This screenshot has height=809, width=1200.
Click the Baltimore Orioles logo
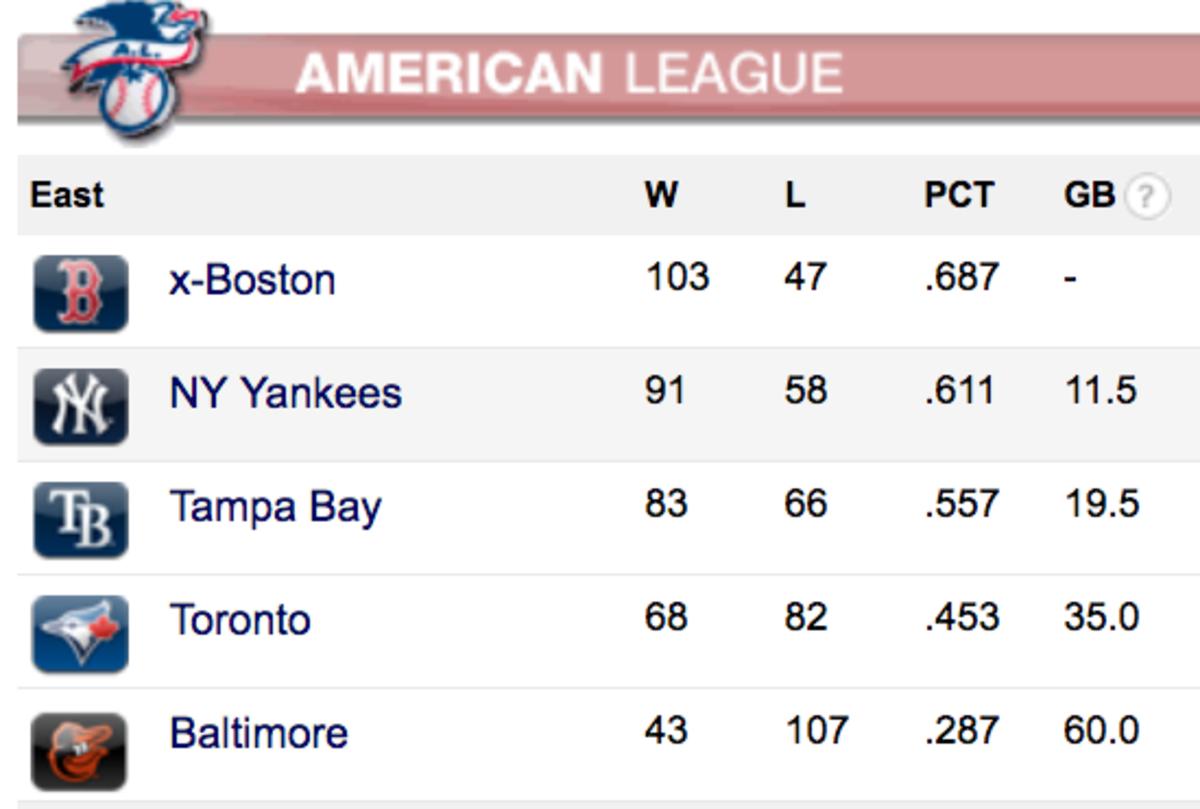point(80,750)
